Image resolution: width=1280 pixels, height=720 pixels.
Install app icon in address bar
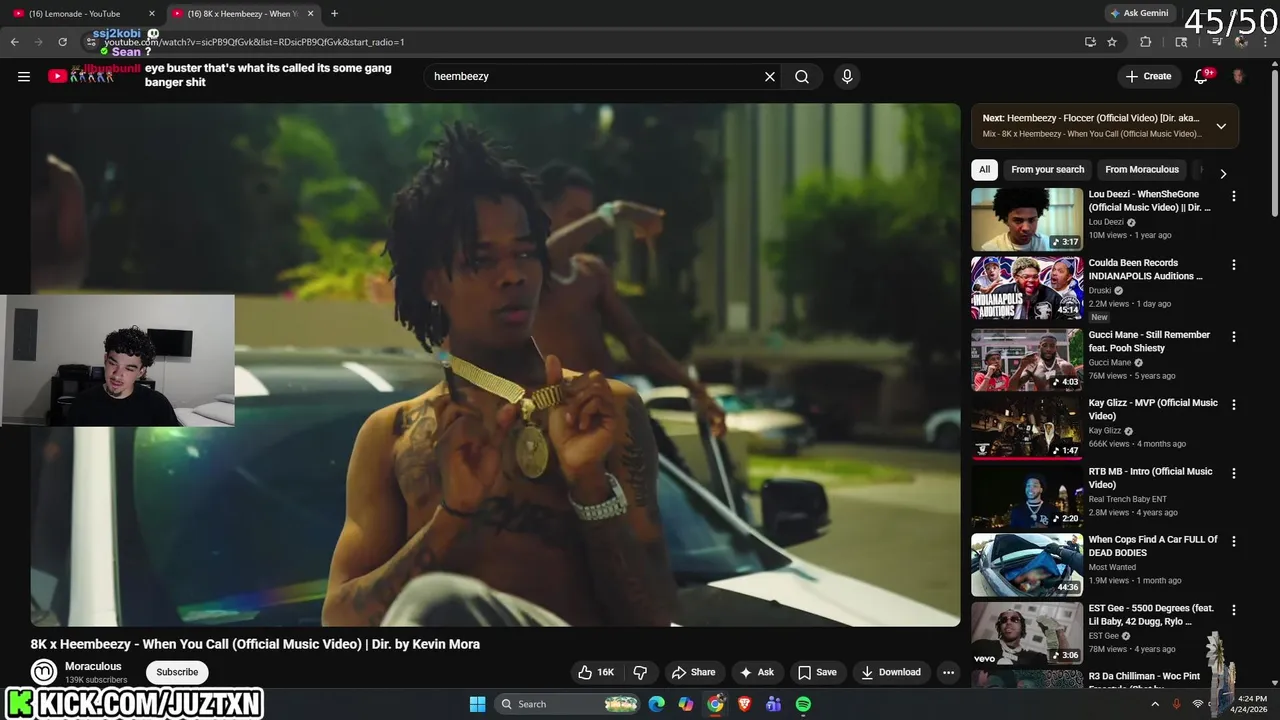(x=1090, y=42)
